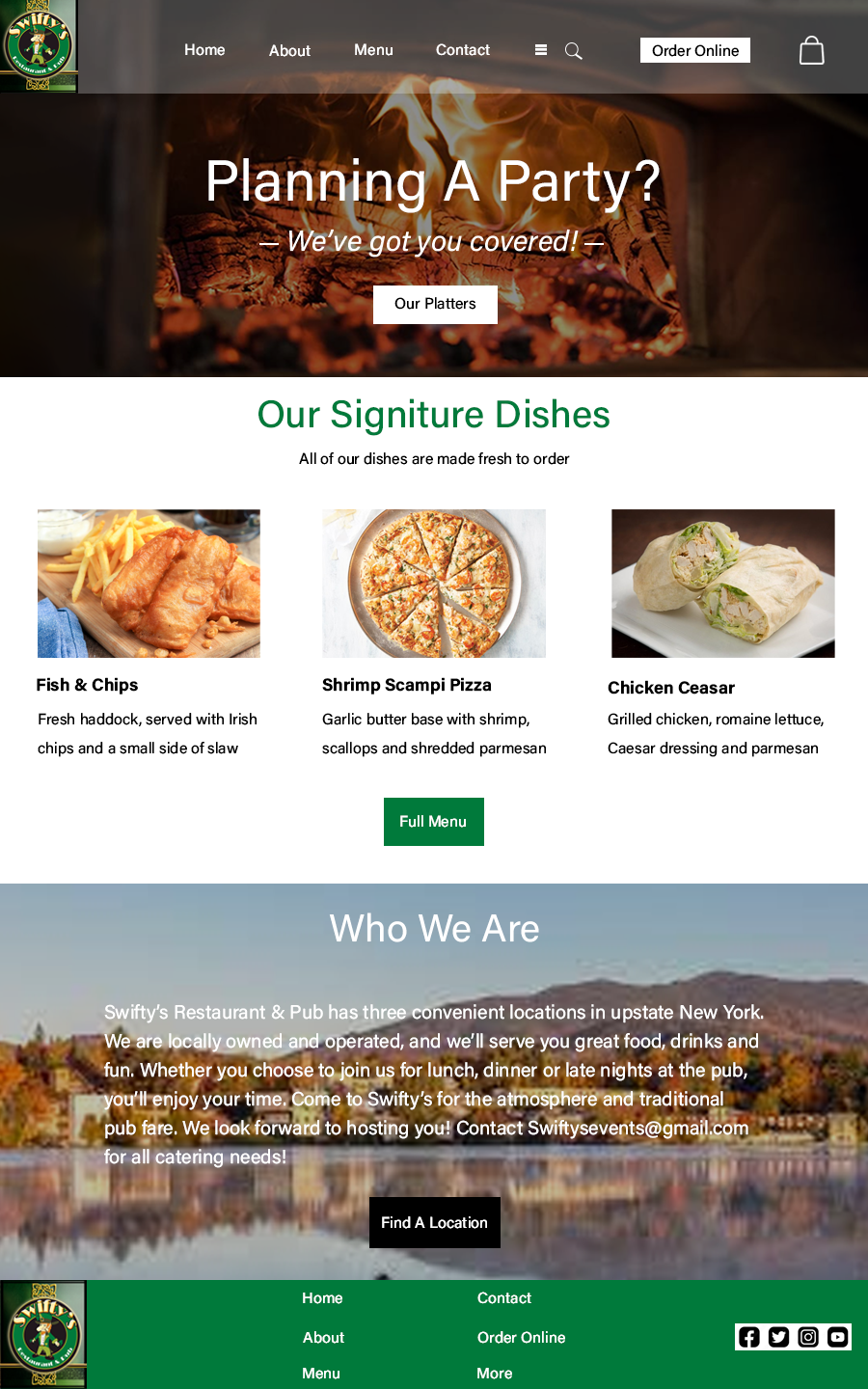View the Full Menu button
The height and width of the screenshot is (1389, 868).
click(x=434, y=822)
